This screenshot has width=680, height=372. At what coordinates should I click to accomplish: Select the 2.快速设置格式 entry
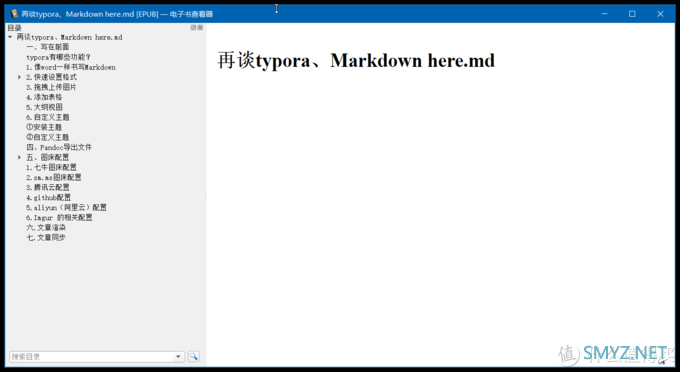coord(51,77)
